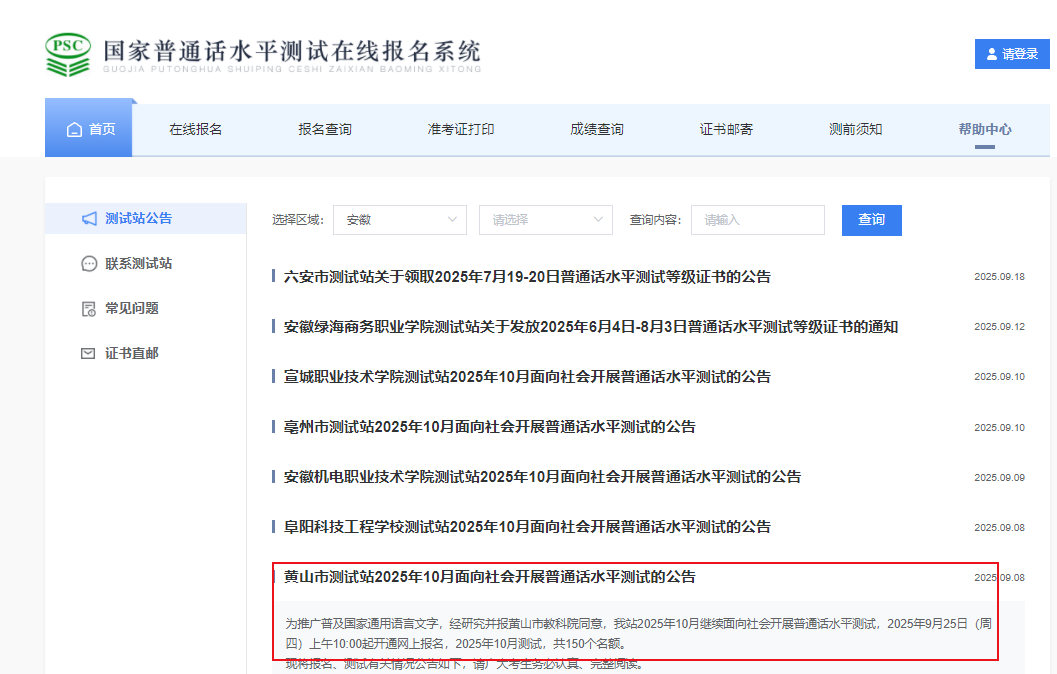Open 帮助中心 navigation tab
This screenshot has width=1057, height=674.
(984, 129)
